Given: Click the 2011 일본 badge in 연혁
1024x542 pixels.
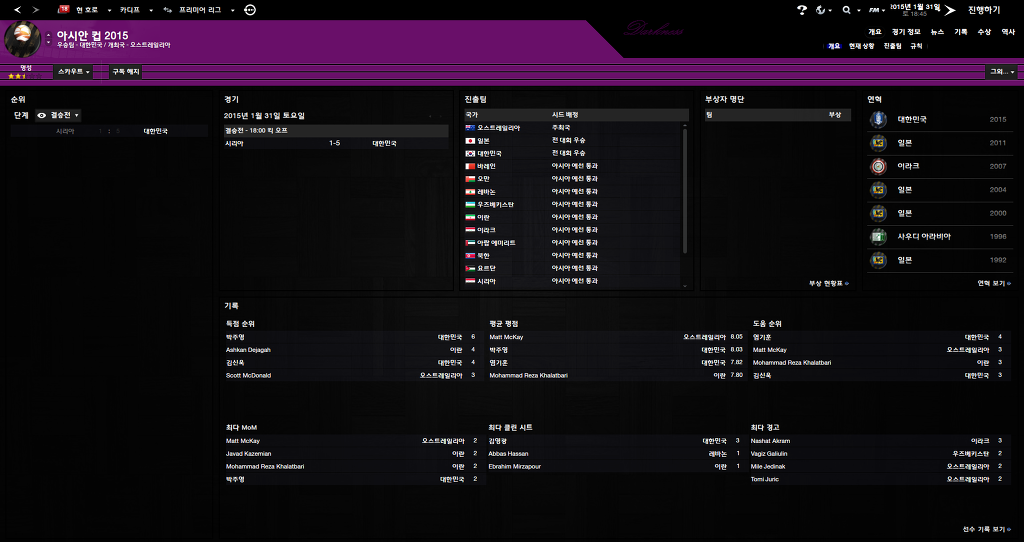Looking at the screenshot, I should [x=878, y=143].
